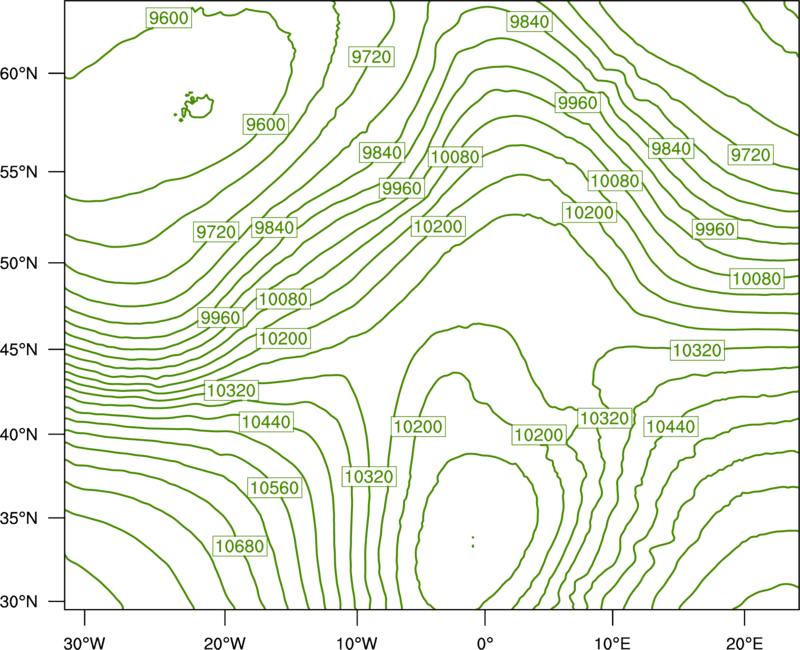Select the 55°N latitude axis label
Screen dimensions: 800x650
pos(19,172)
